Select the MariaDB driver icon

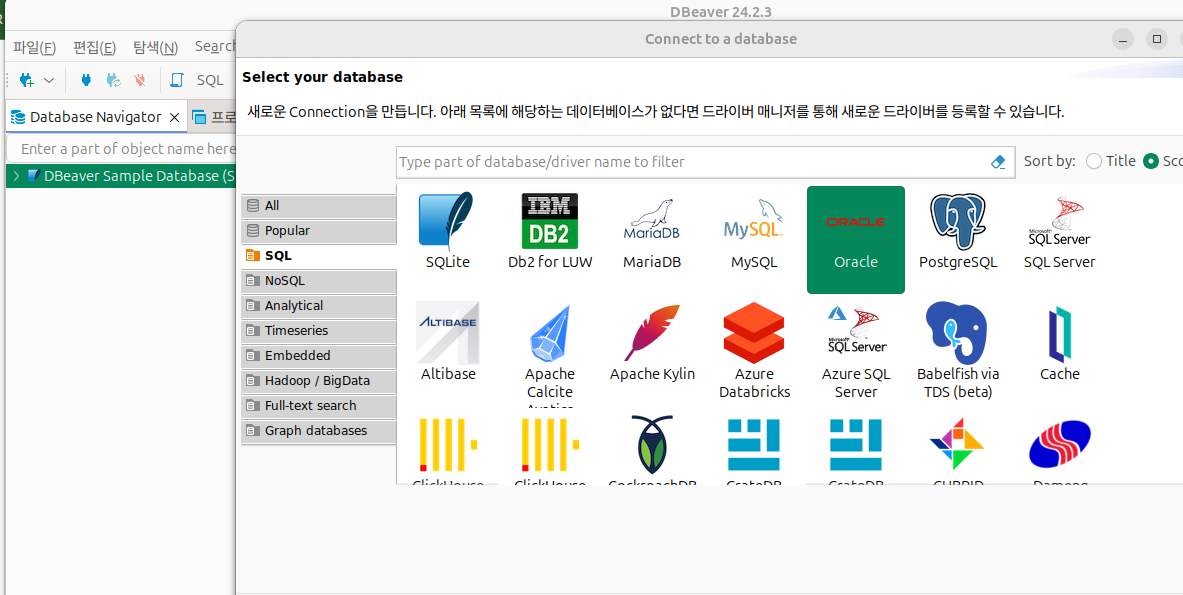[651, 230]
